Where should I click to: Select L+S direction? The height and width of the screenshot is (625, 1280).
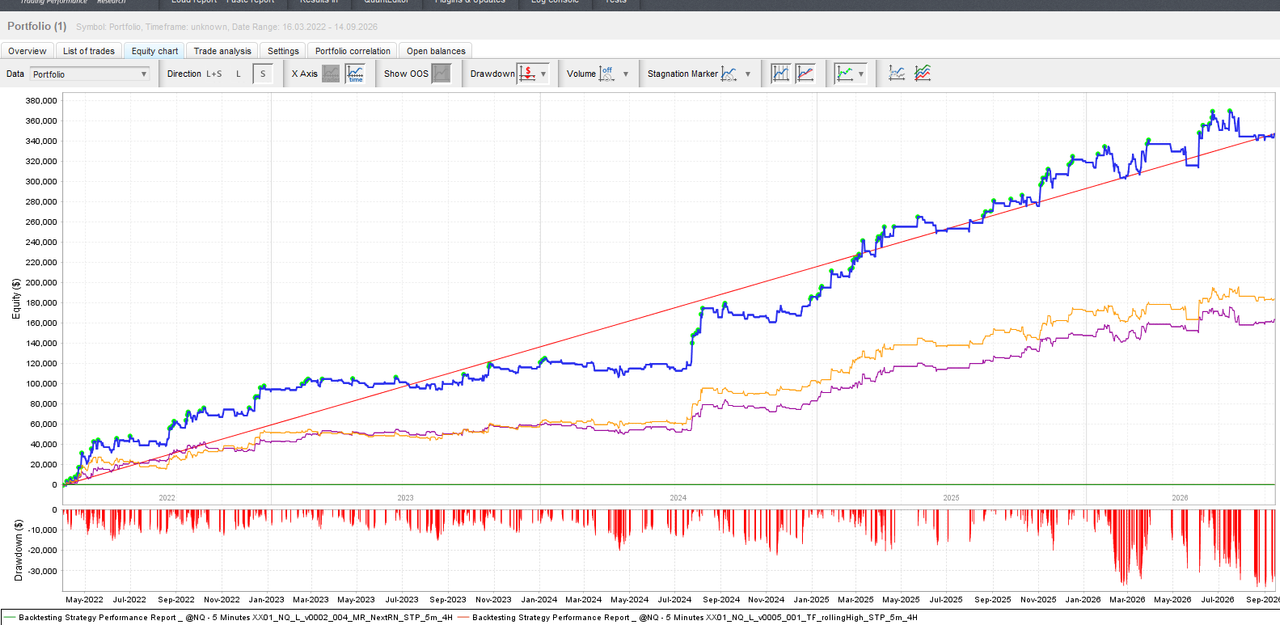tap(214, 74)
